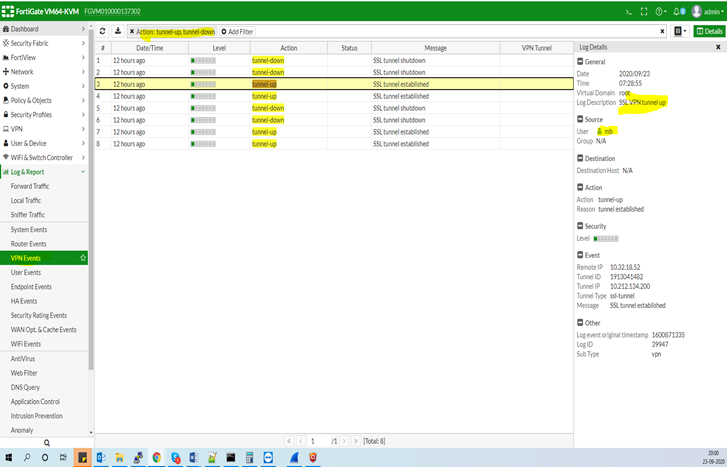The image size is (727, 467).
Task: Close the Log Details panel
Action: click(718, 47)
